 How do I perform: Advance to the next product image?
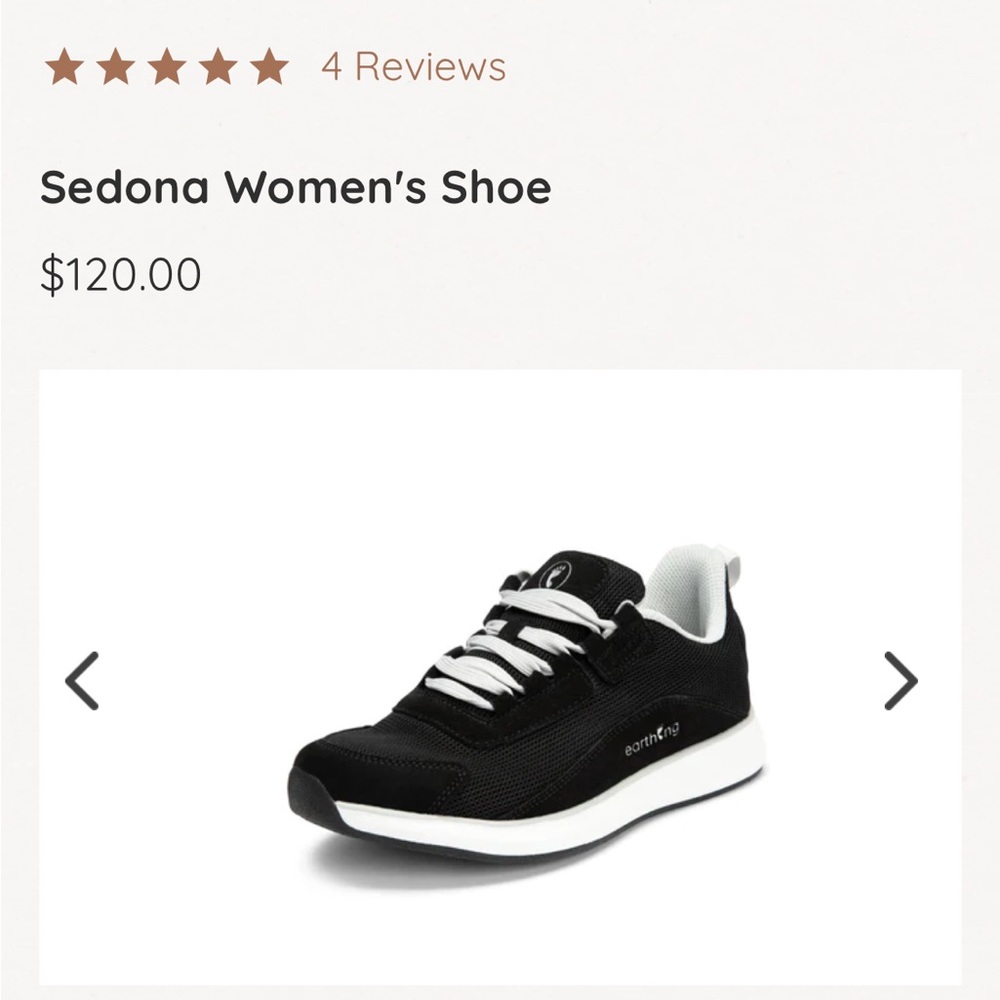click(900, 681)
